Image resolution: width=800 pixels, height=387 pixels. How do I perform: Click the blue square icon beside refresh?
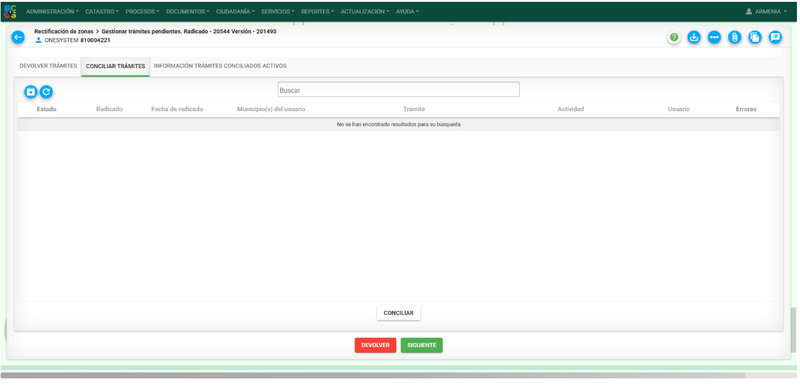[x=31, y=92]
